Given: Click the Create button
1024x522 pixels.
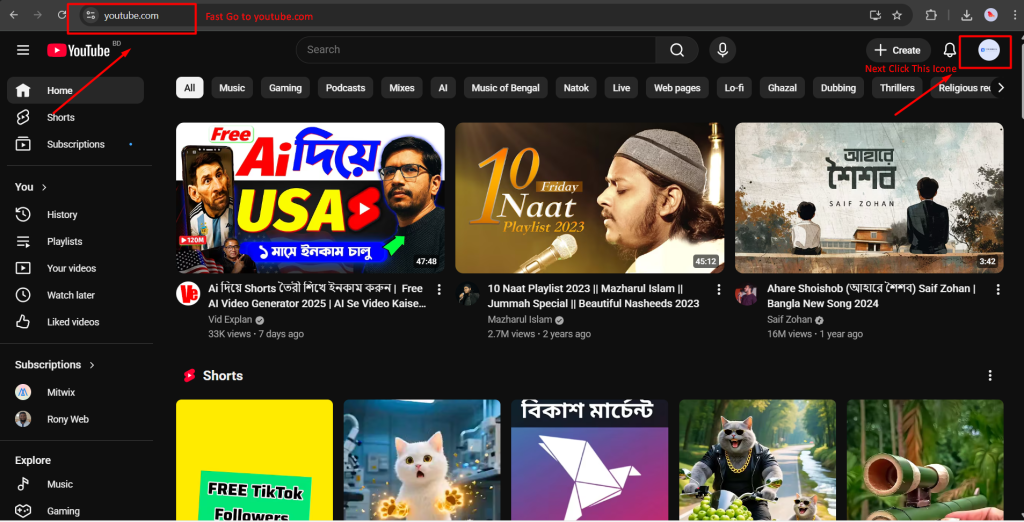Looking at the screenshot, I should (x=898, y=50).
